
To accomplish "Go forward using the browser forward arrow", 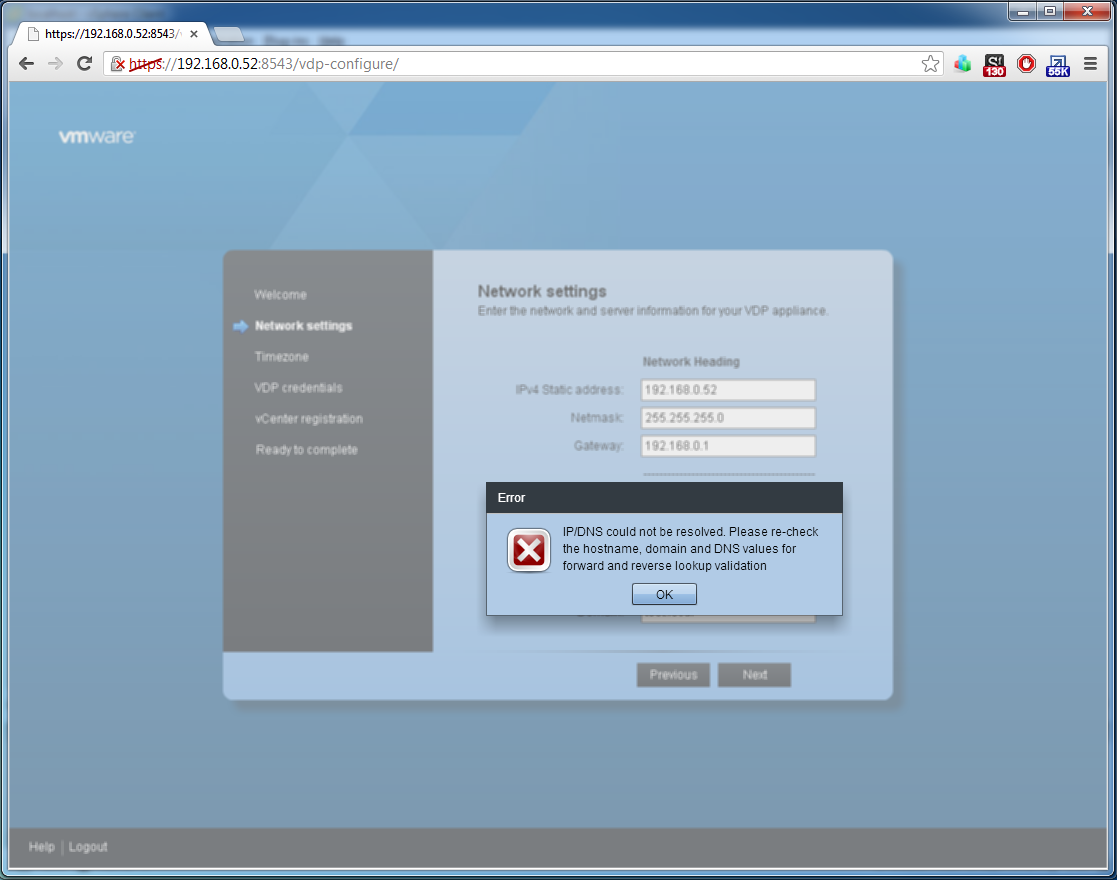I will pos(55,64).
